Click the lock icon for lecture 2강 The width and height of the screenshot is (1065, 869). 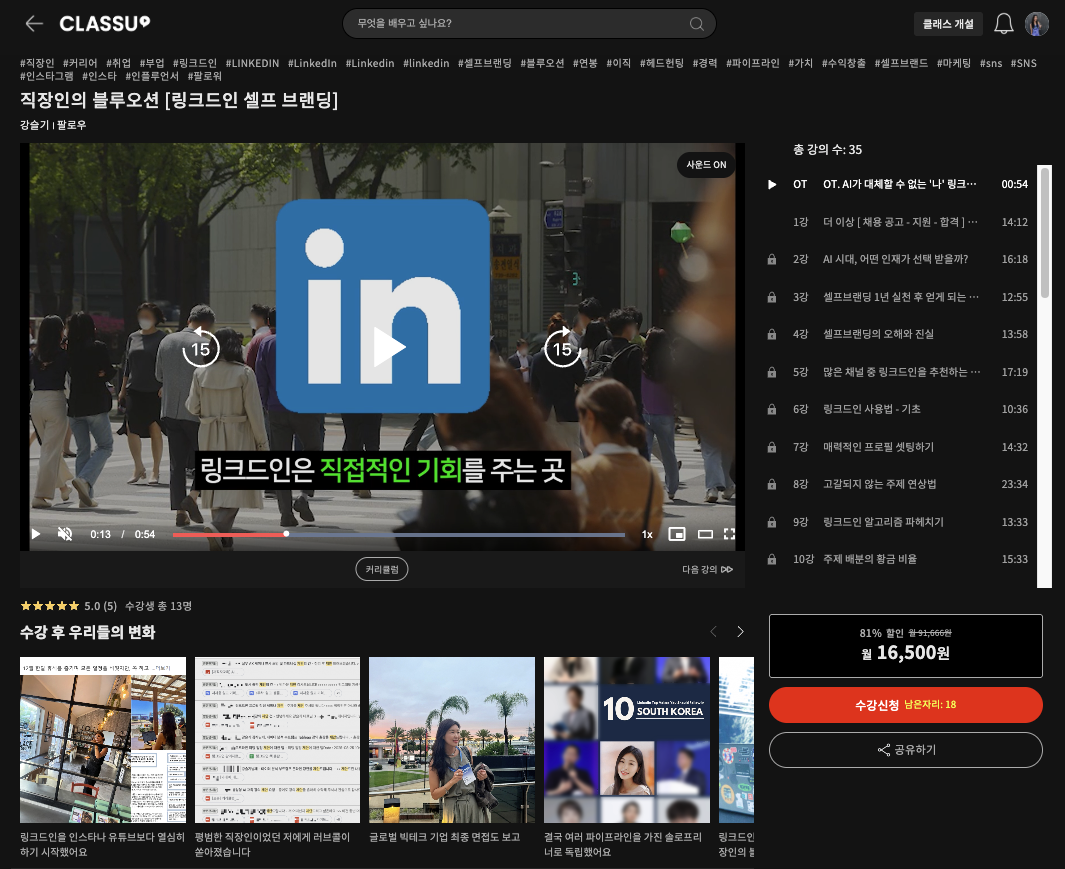point(772,260)
